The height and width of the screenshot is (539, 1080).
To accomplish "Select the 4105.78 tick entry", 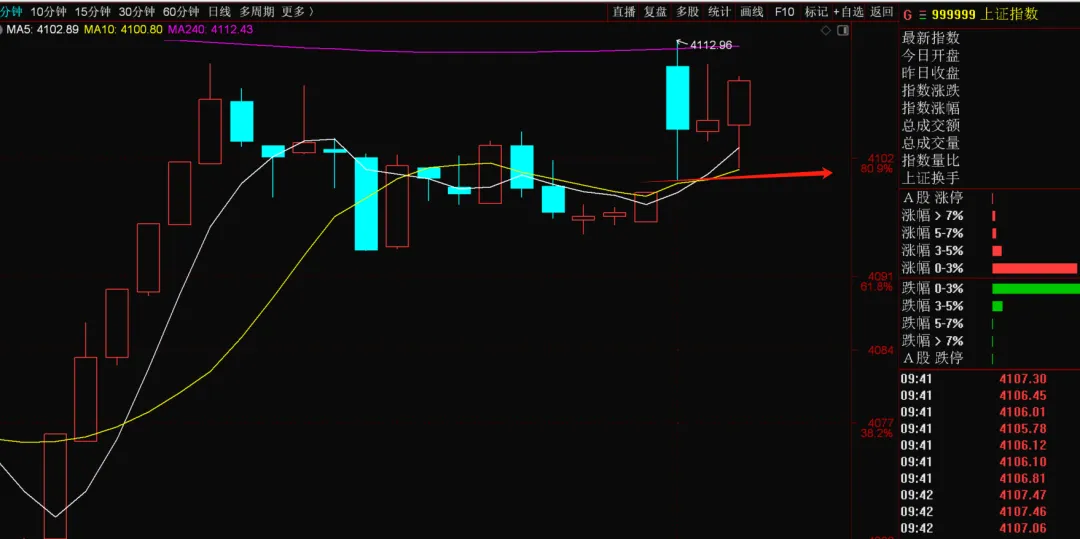I will (1023, 428).
